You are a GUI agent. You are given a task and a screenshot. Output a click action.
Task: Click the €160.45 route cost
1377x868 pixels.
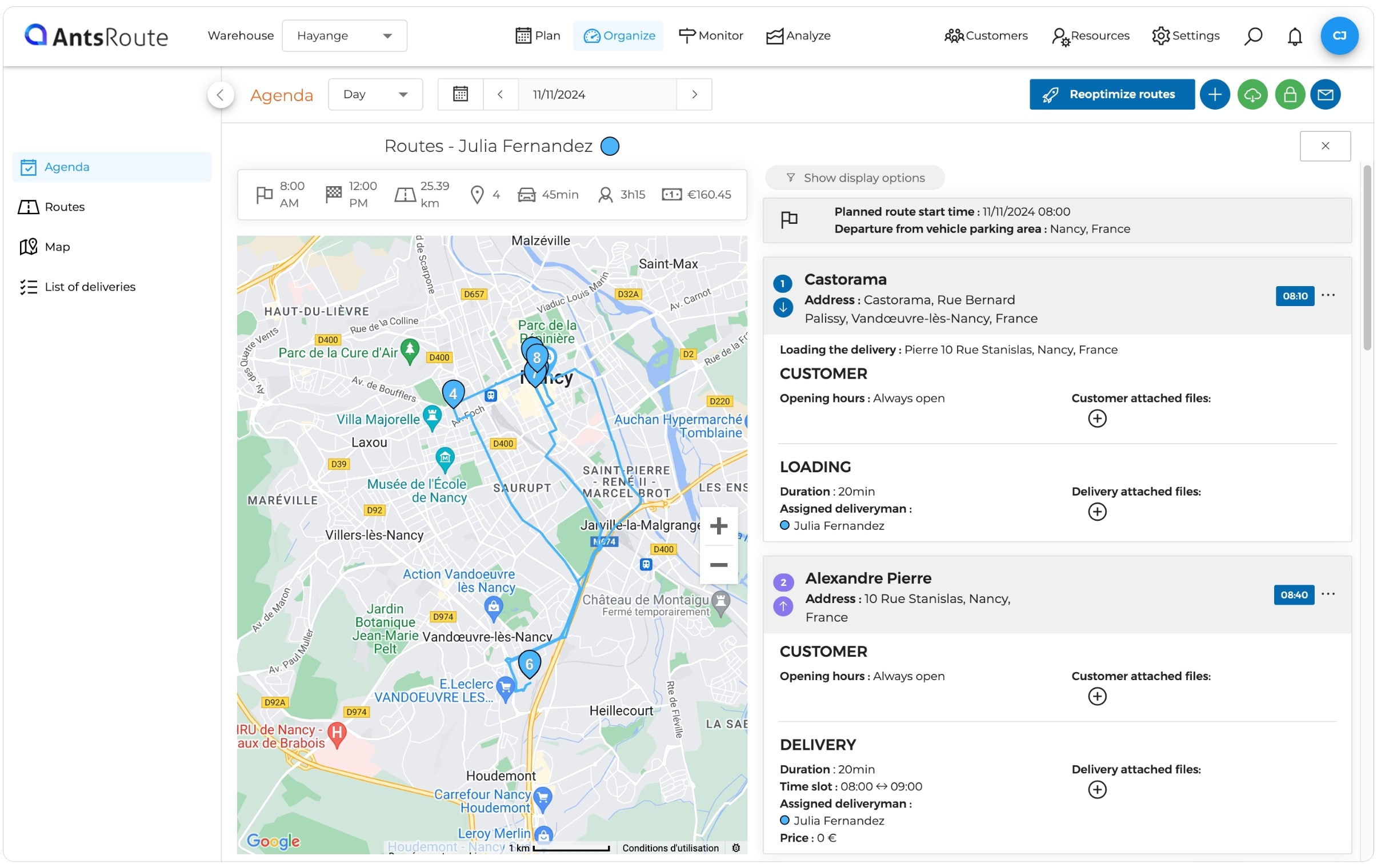tap(709, 194)
